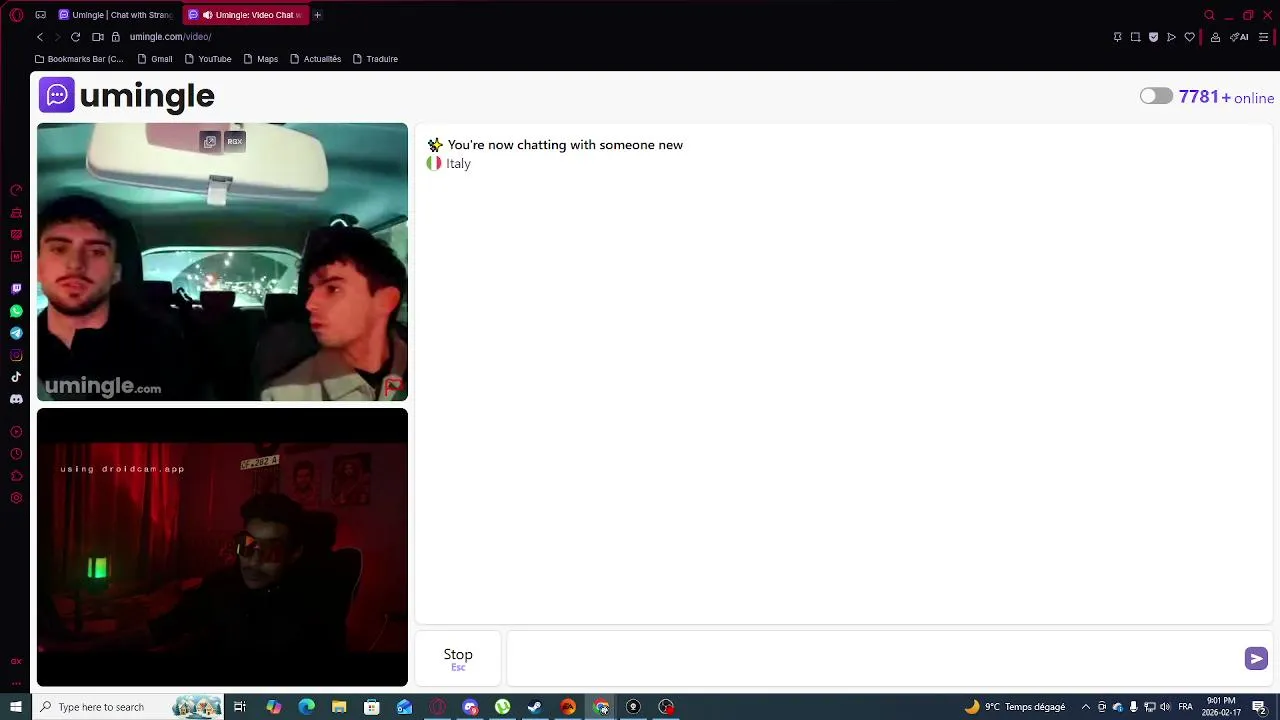Click your own webcam preview

pyautogui.click(x=222, y=547)
